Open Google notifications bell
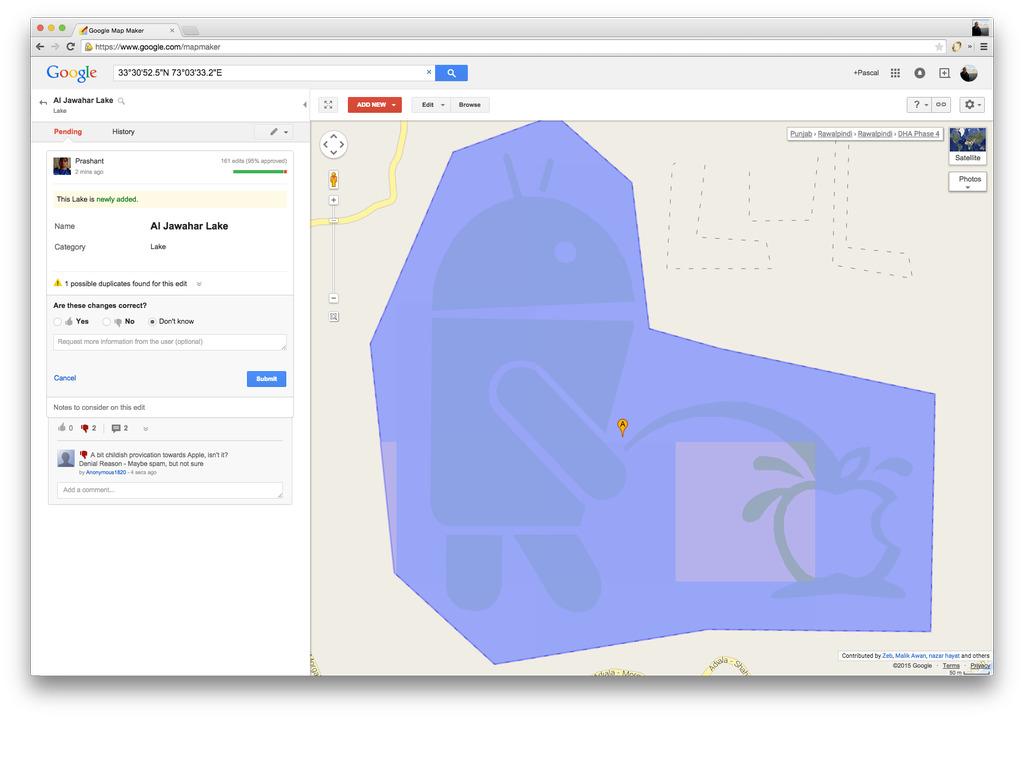 click(920, 73)
